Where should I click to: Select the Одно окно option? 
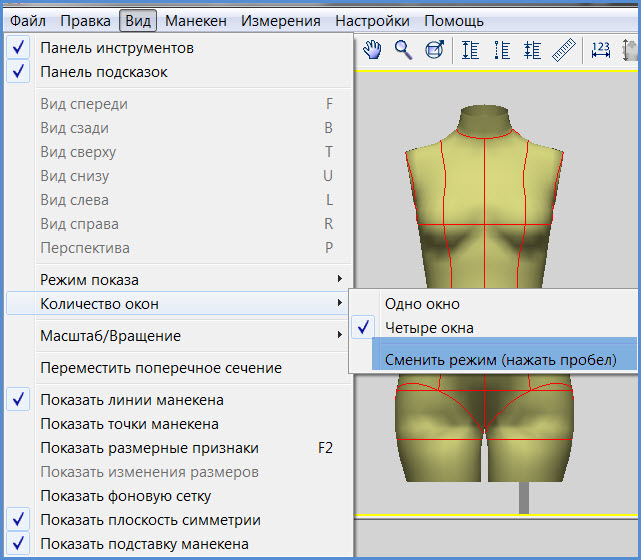click(x=422, y=304)
